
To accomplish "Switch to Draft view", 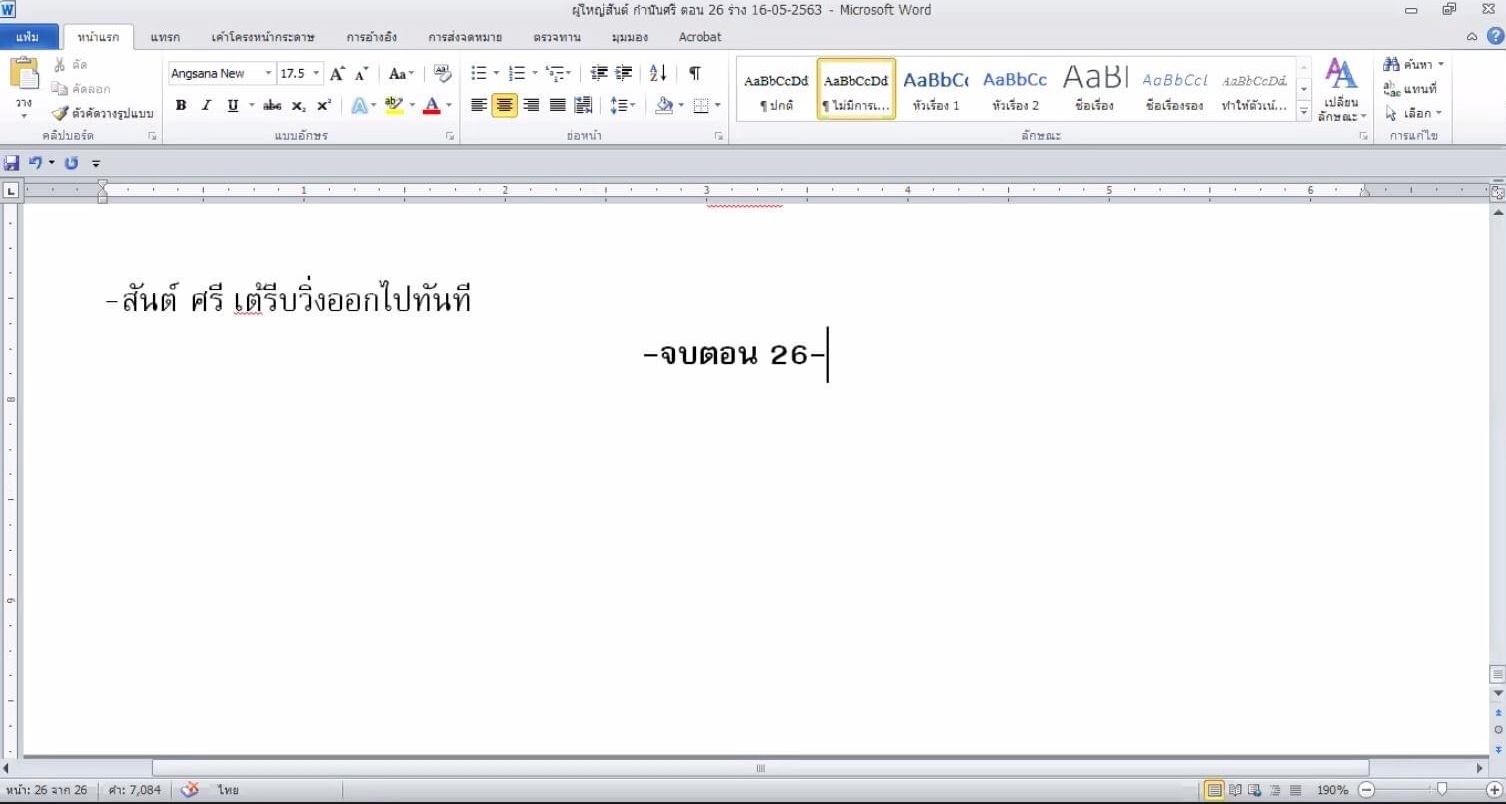I will 1296,790.
